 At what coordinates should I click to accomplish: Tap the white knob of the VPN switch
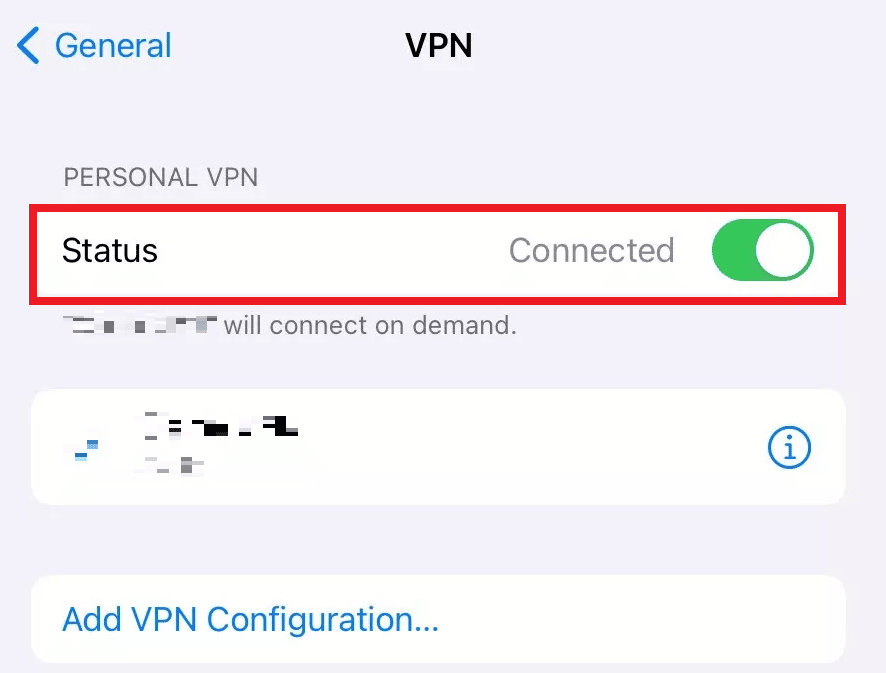(x=783, y=250)
